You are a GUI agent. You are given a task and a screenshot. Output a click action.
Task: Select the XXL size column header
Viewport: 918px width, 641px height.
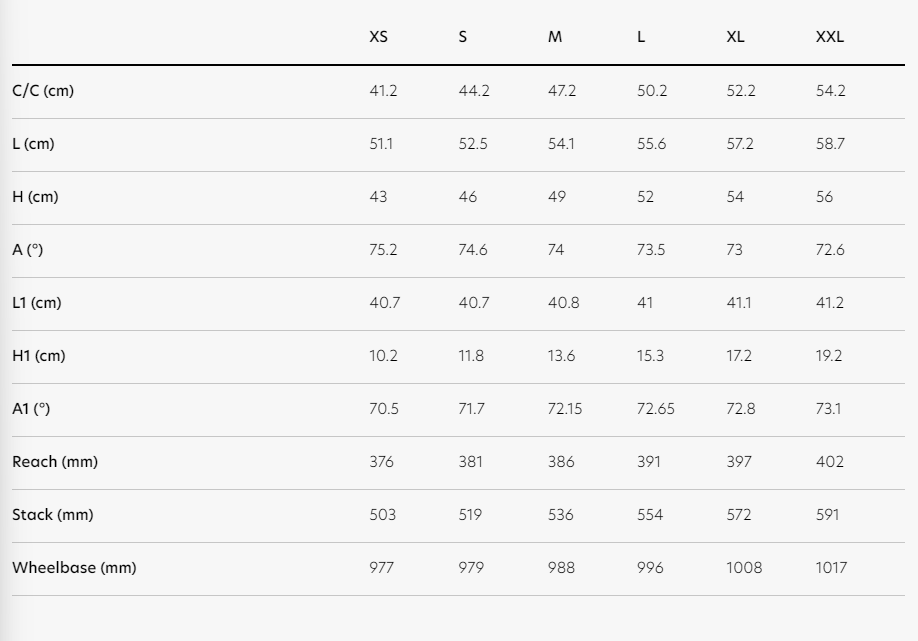[830, 37]
